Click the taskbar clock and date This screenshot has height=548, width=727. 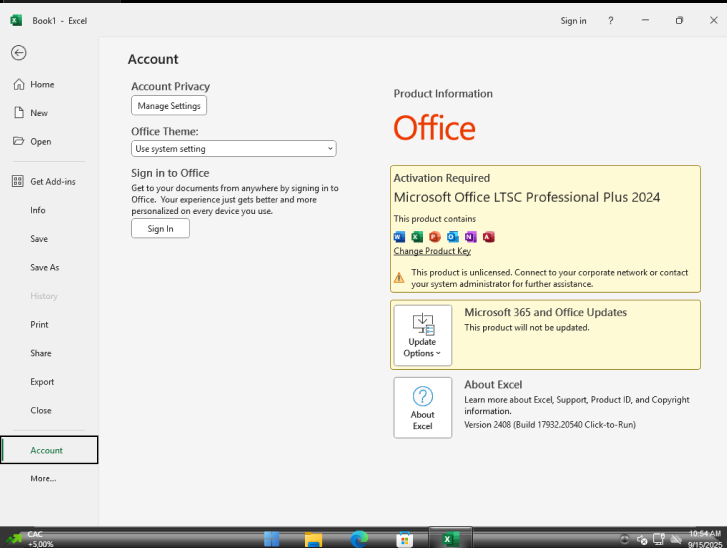pos(705,539)
